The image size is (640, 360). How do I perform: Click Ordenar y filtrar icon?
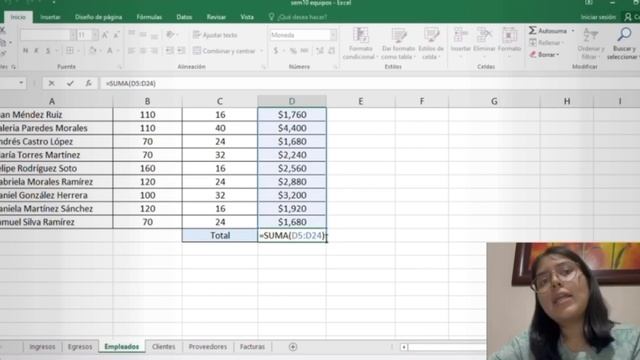591,35
